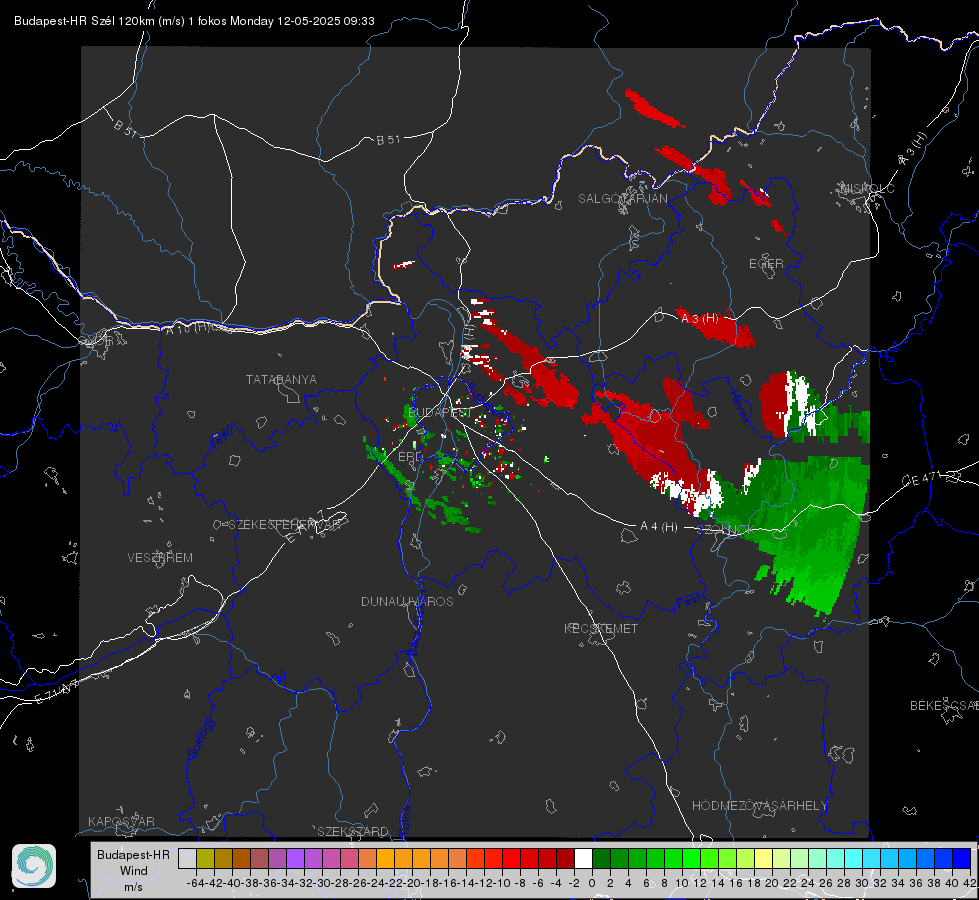Pick the dark blue 40-42 m/s swatch
This screenshot has width=979, height=900.
pos(962,858)
